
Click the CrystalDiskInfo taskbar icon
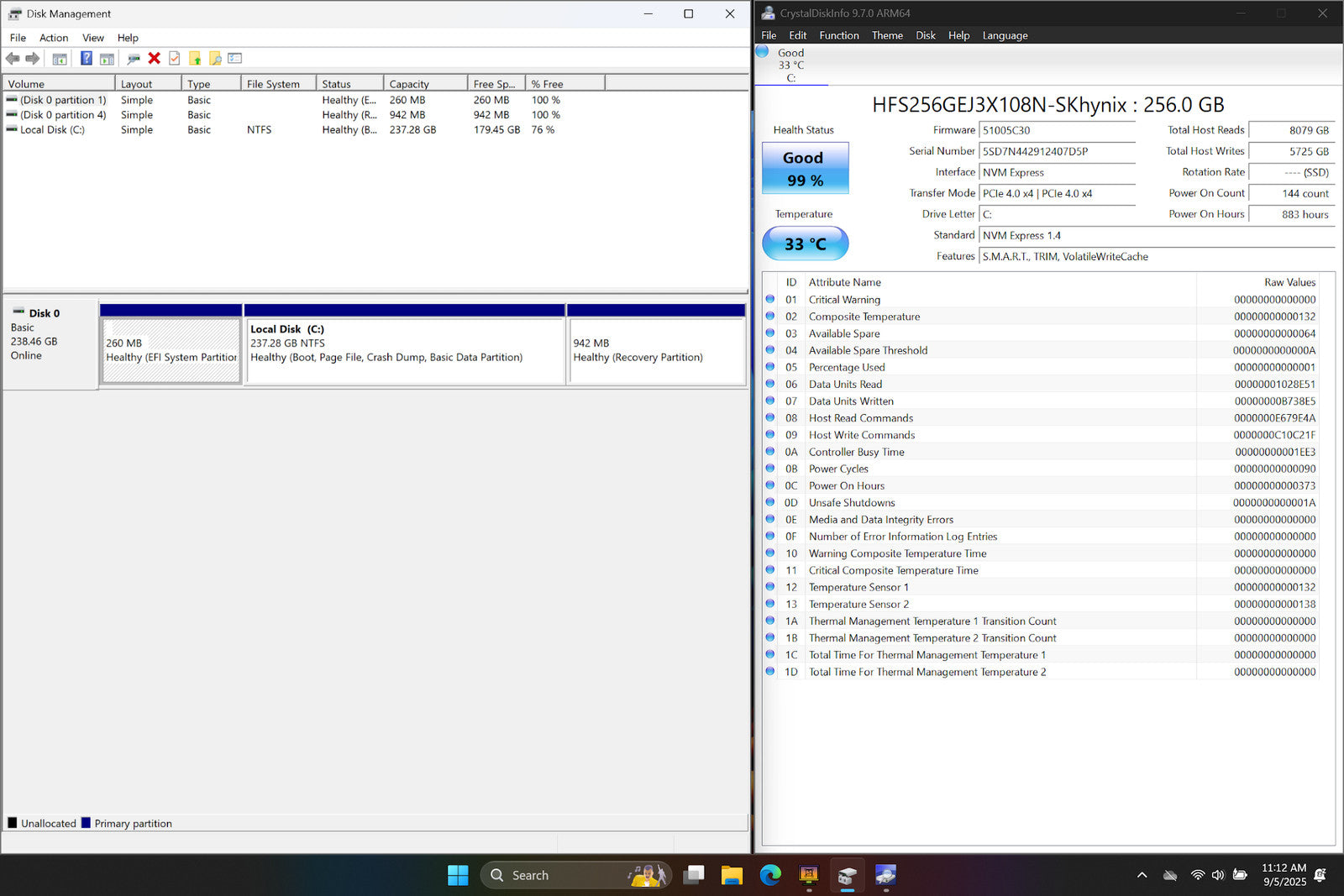(885, 875)
